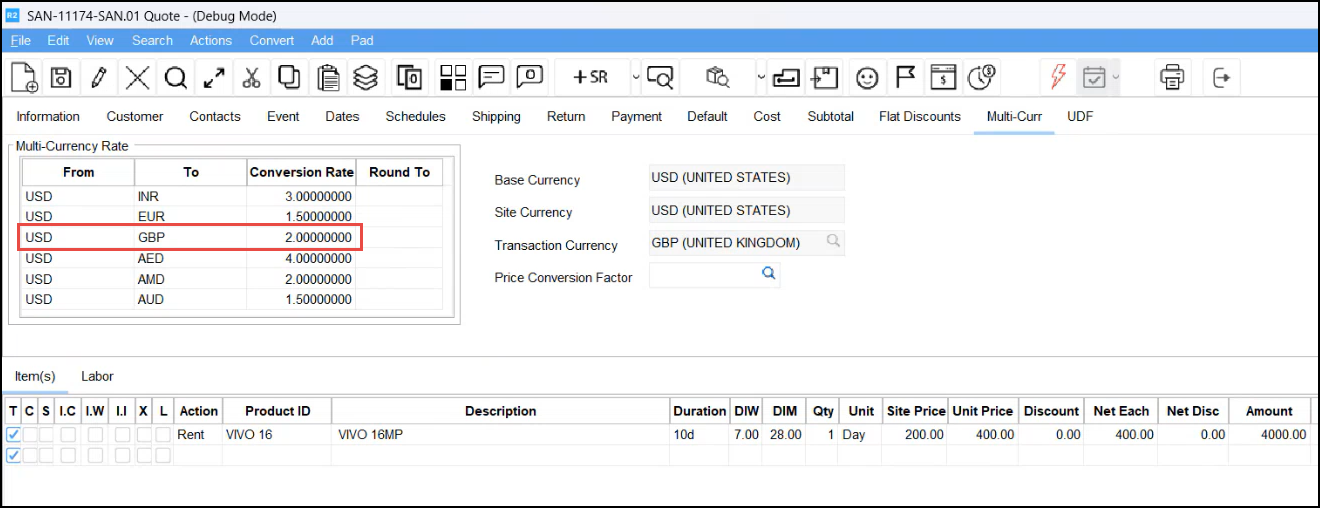
Task: Click the scissors cut icon
Action: (251, 77)
